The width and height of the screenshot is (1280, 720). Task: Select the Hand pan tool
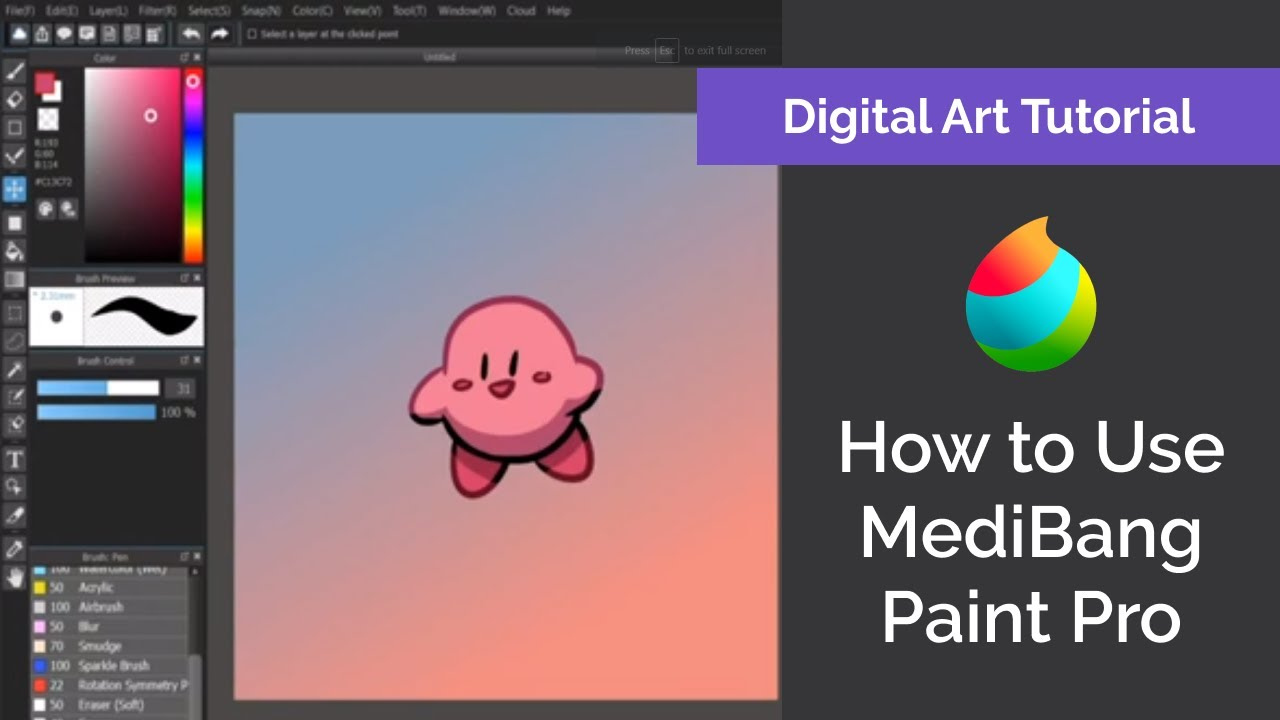pyautogui.click(x=15, y=577)
